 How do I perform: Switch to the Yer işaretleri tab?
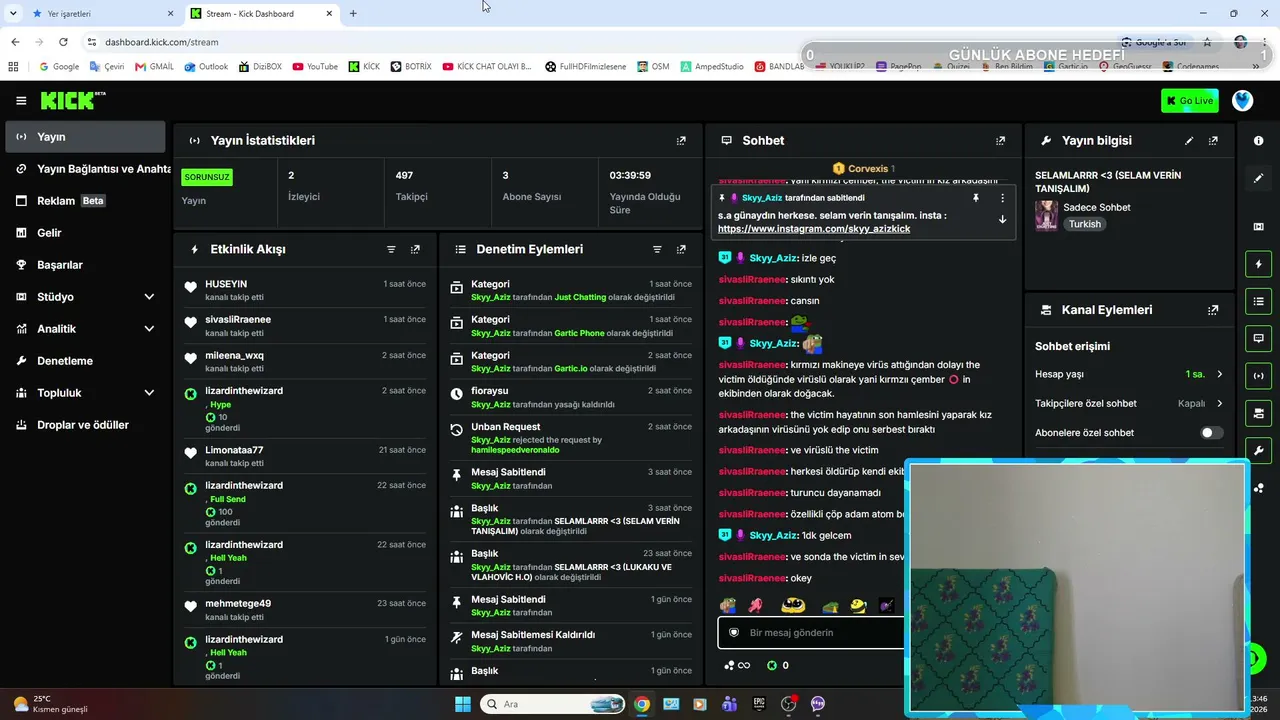104,14
